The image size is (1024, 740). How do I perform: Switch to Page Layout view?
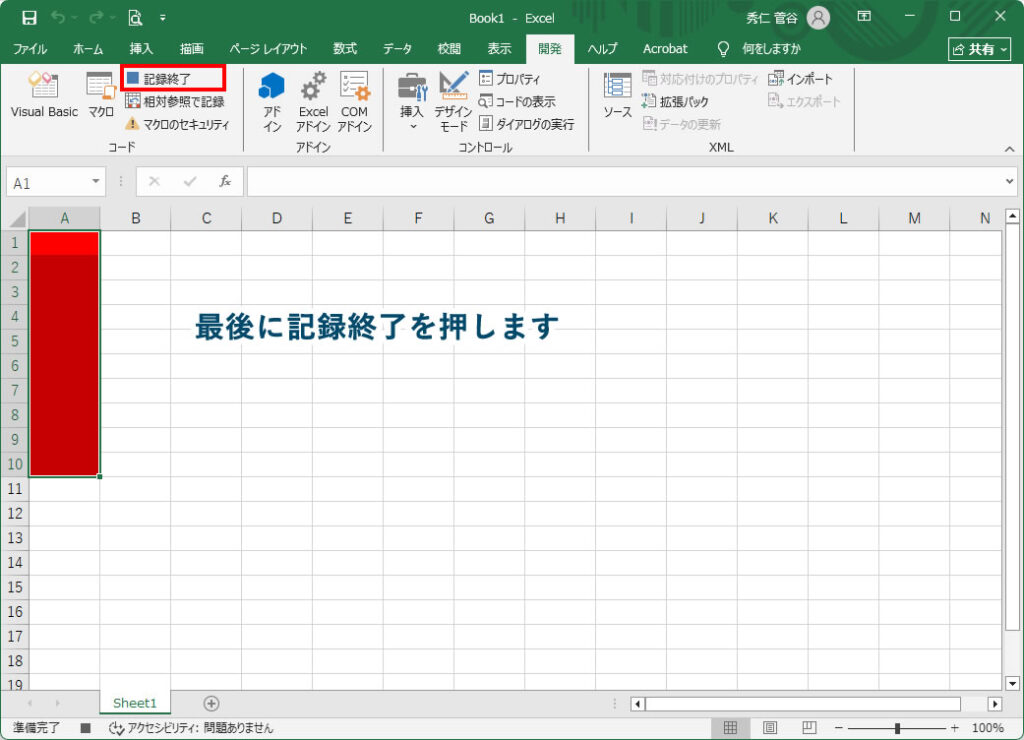[770, 728]
